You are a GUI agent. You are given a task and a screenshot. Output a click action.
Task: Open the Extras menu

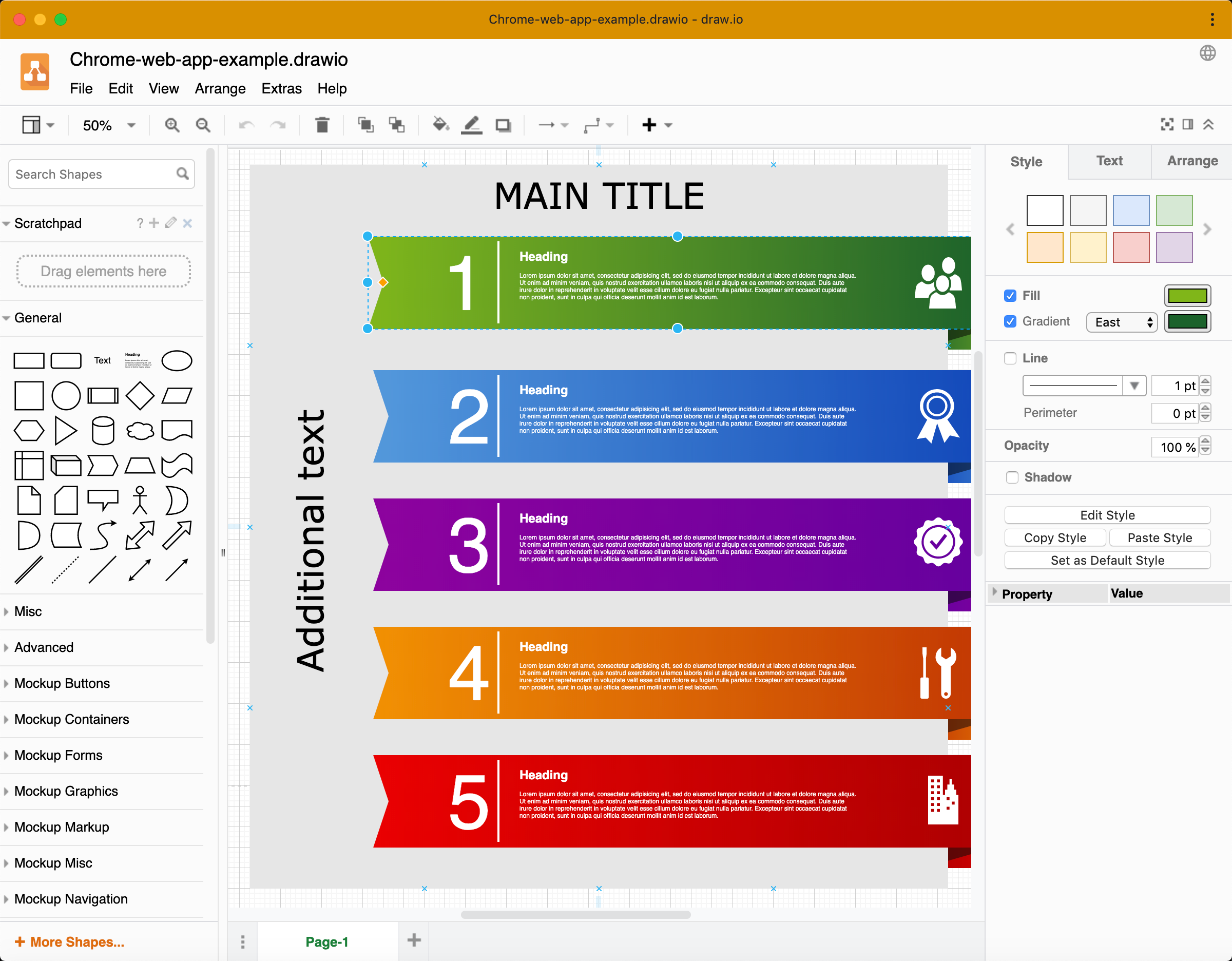(281, 88)
